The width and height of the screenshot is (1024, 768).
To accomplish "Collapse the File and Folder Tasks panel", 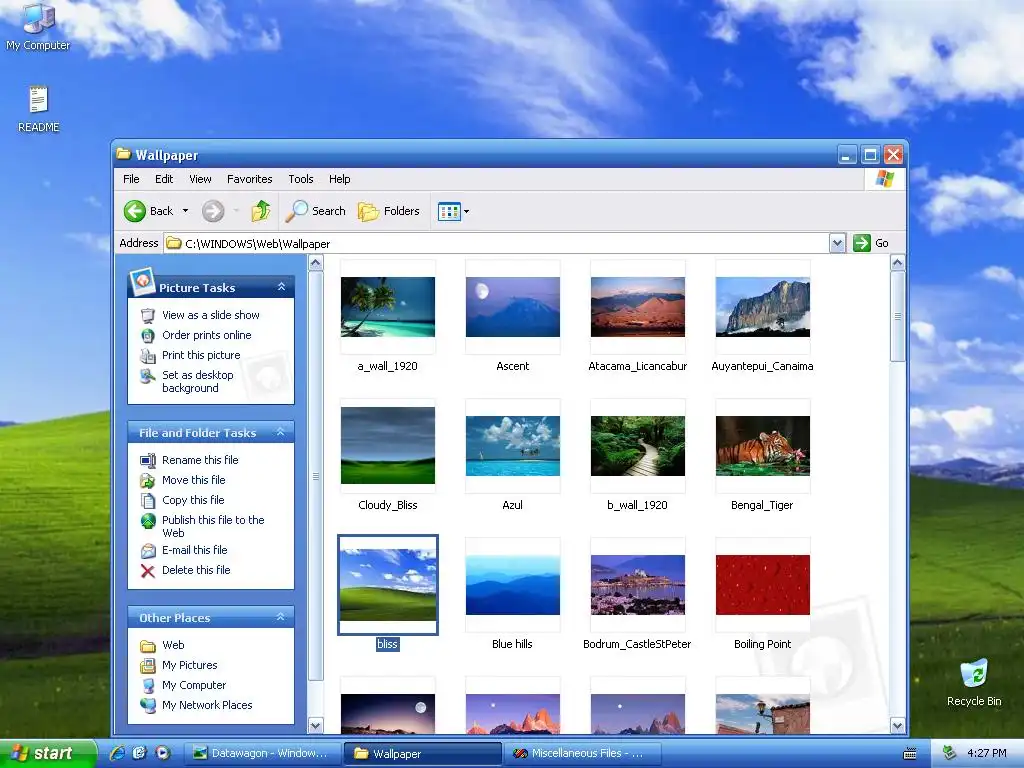I will (x=281, y=432).
